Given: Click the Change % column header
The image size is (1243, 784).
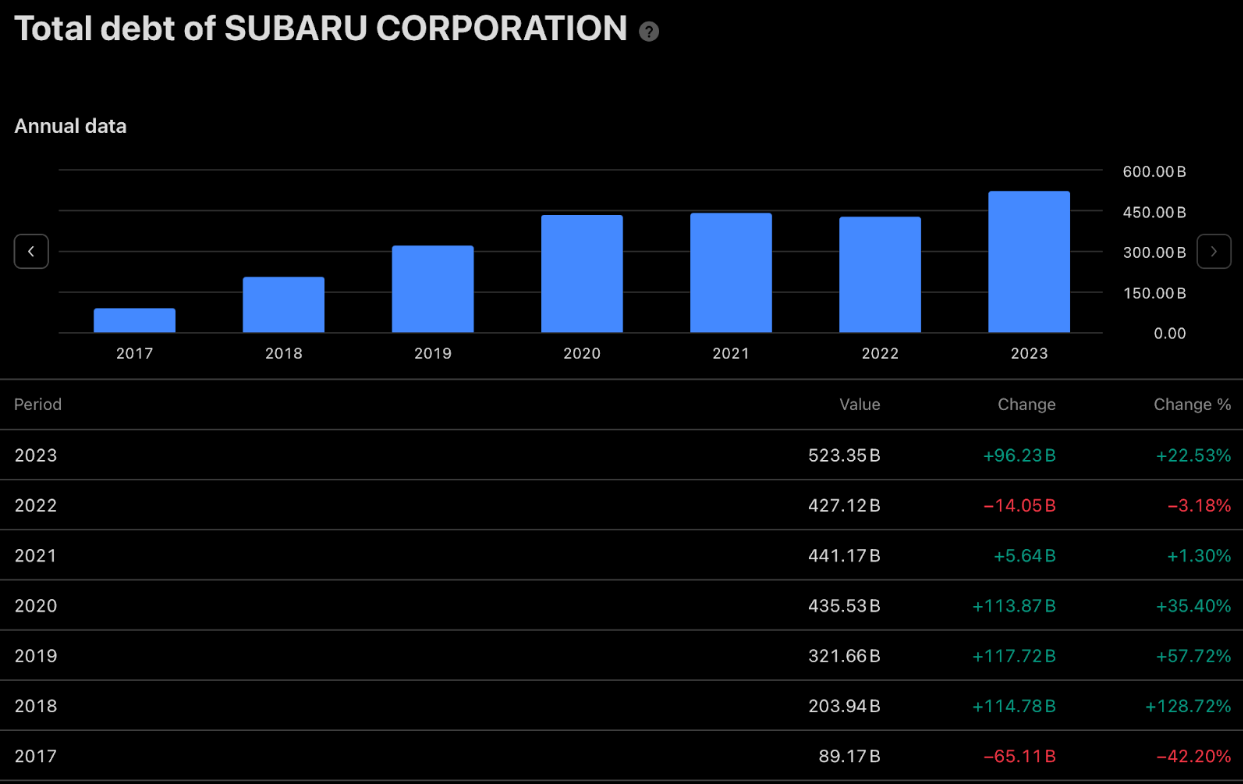Looking at the screenshot, I should (x=1192, y=405).
